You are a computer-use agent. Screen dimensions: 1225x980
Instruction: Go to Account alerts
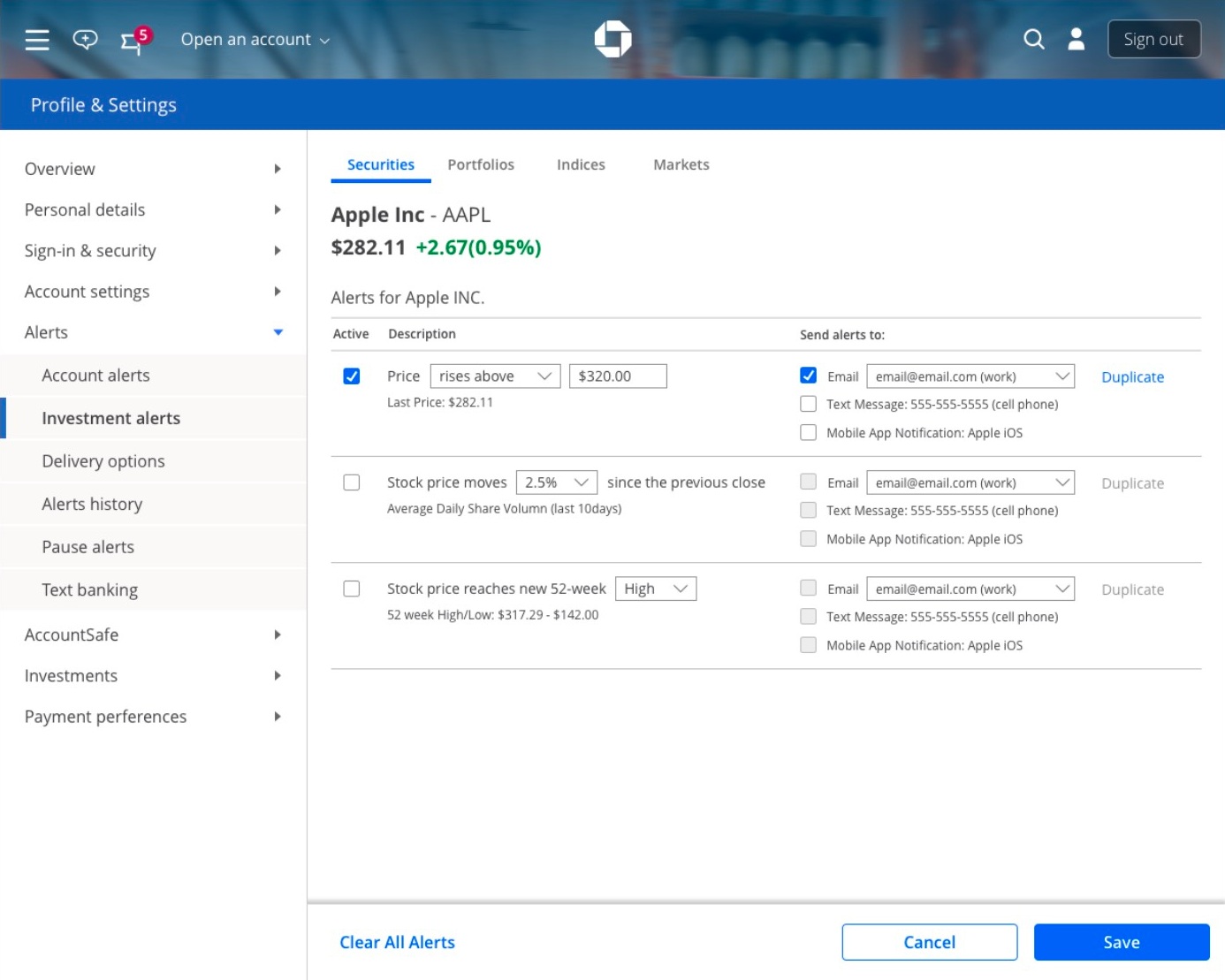click(x=153, y=376)
